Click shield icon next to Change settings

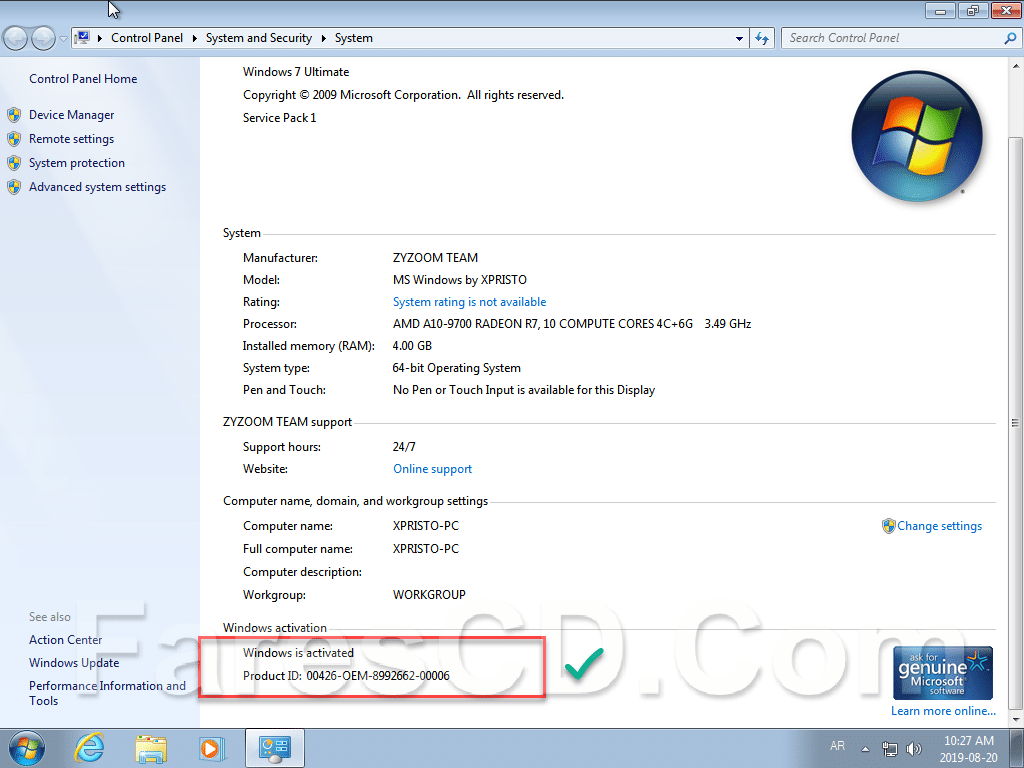(888, 526)
